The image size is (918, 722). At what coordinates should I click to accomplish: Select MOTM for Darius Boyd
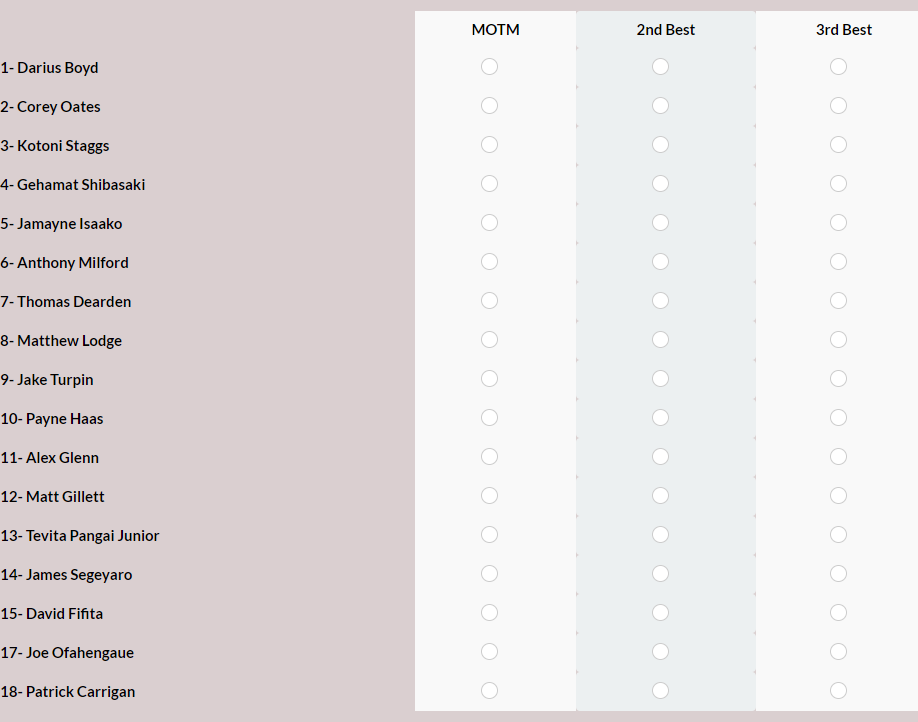(x=489, y=67)
